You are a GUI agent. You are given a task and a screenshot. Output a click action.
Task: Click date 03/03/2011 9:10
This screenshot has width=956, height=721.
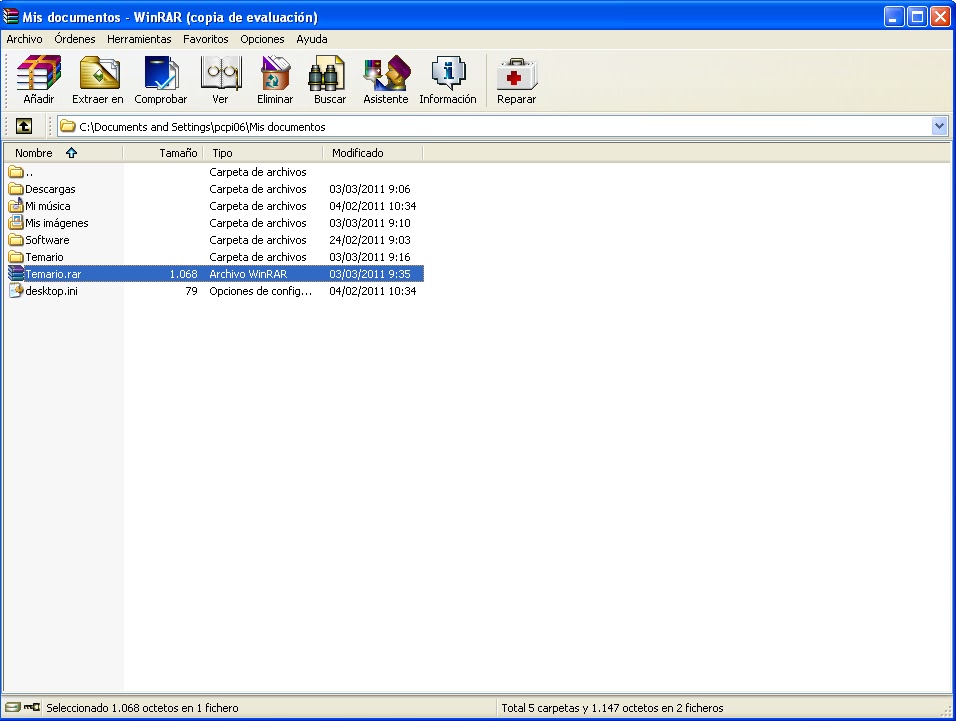pos(369,223)
